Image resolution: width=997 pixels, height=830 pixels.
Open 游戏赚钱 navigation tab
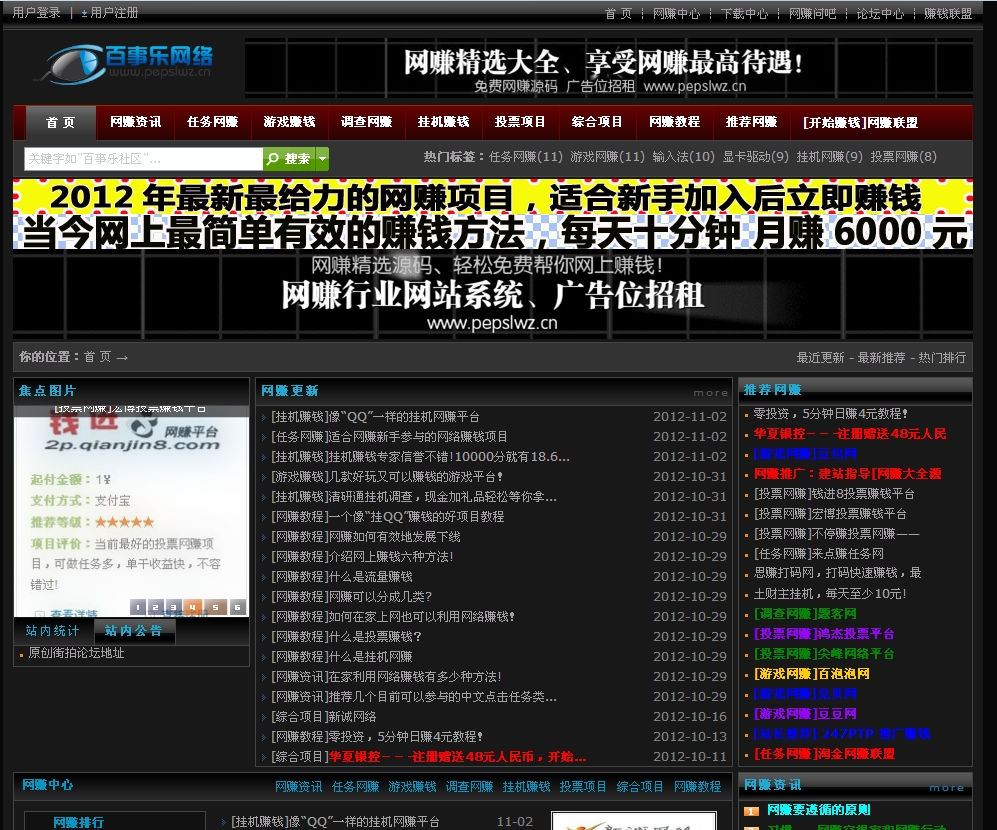[289, 121]
